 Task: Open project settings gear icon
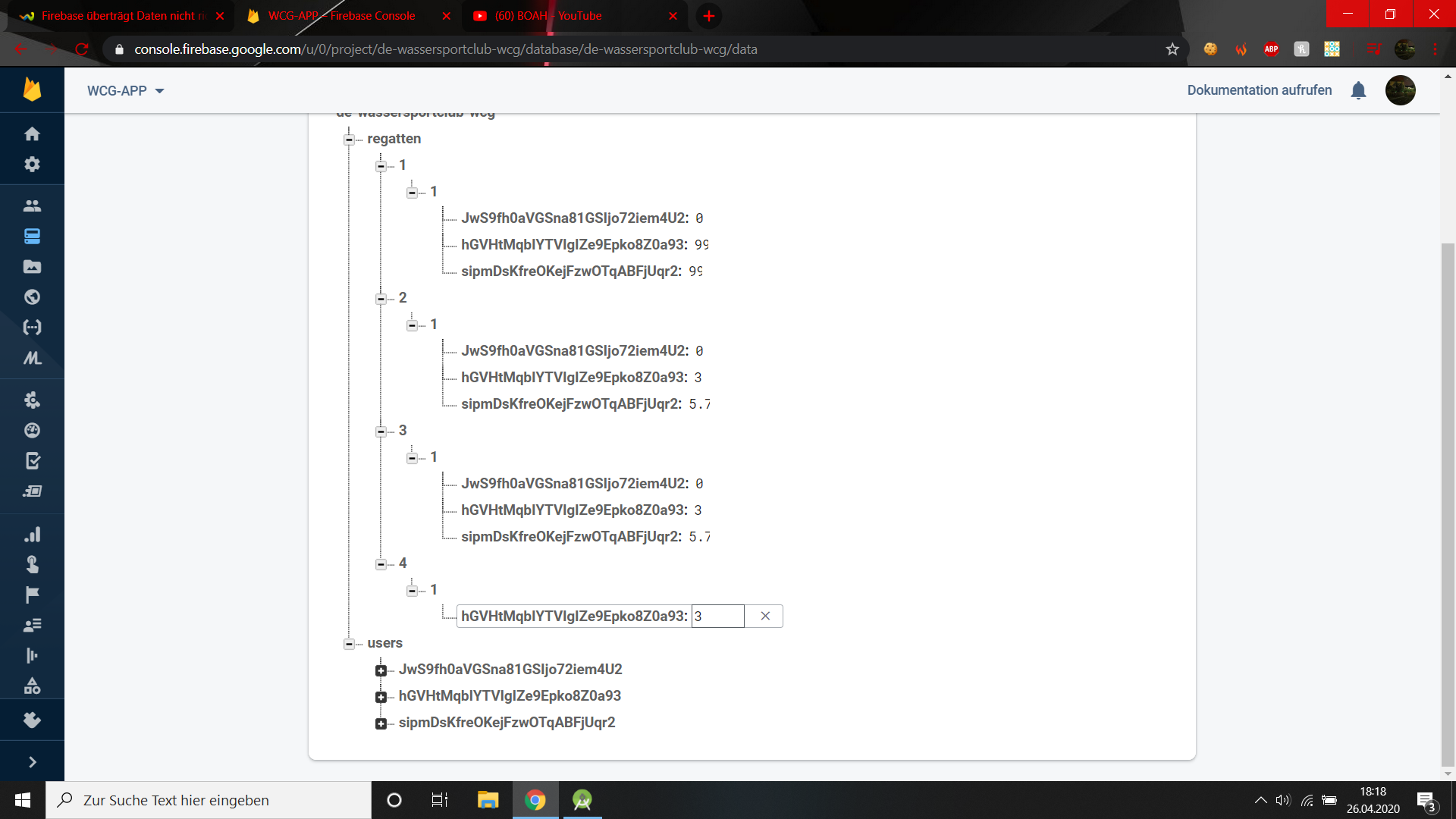point(32,164)
